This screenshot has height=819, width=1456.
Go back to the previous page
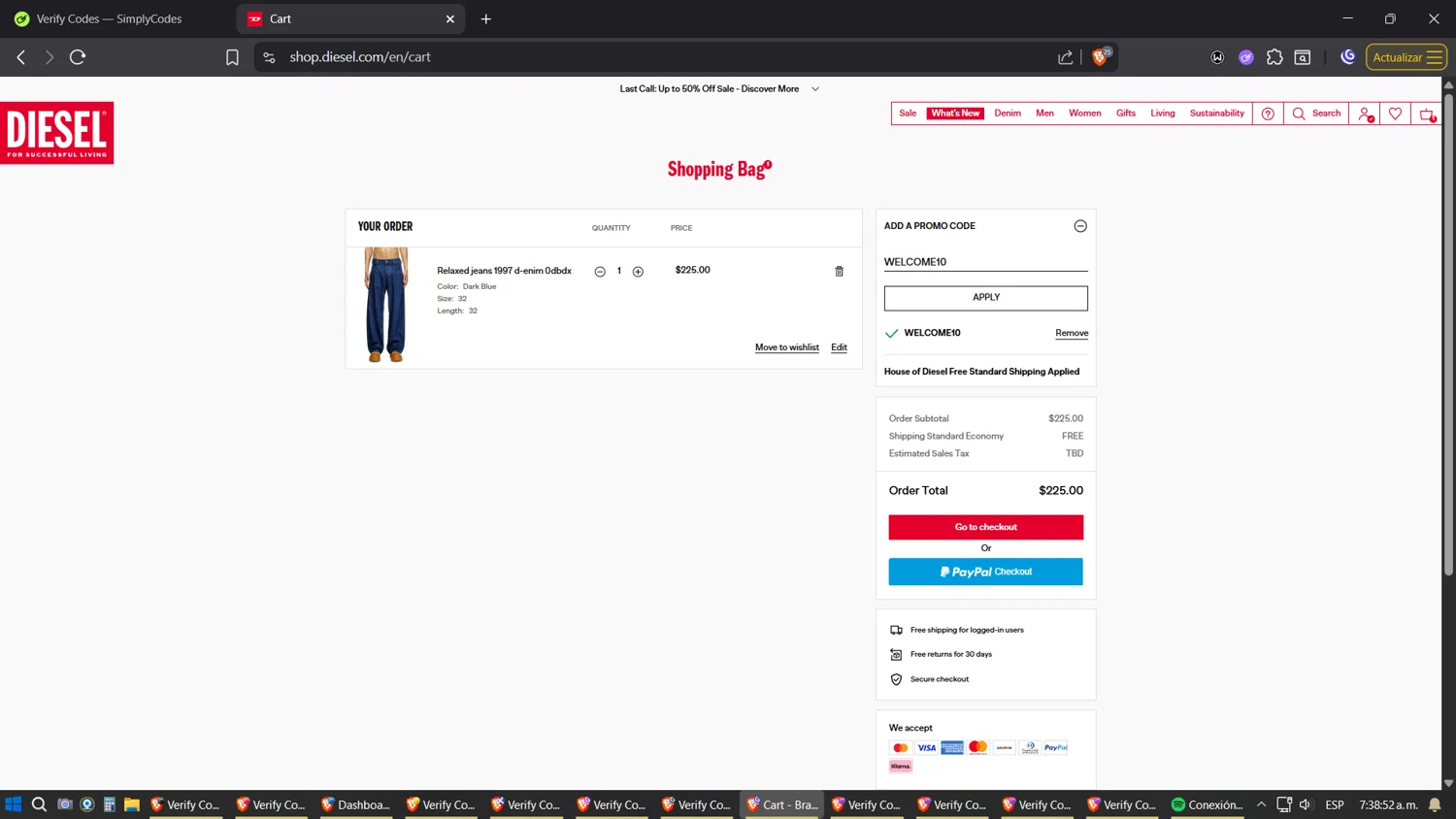coord(21,57)
